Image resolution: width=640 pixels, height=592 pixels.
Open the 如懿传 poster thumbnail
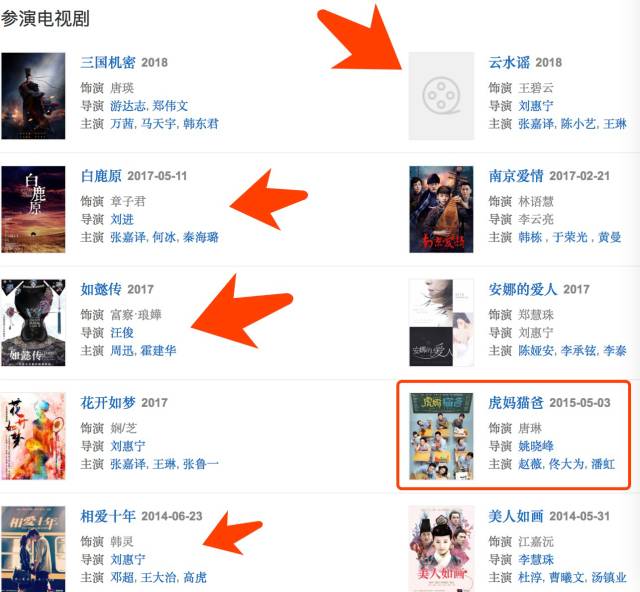click(33, 323)
